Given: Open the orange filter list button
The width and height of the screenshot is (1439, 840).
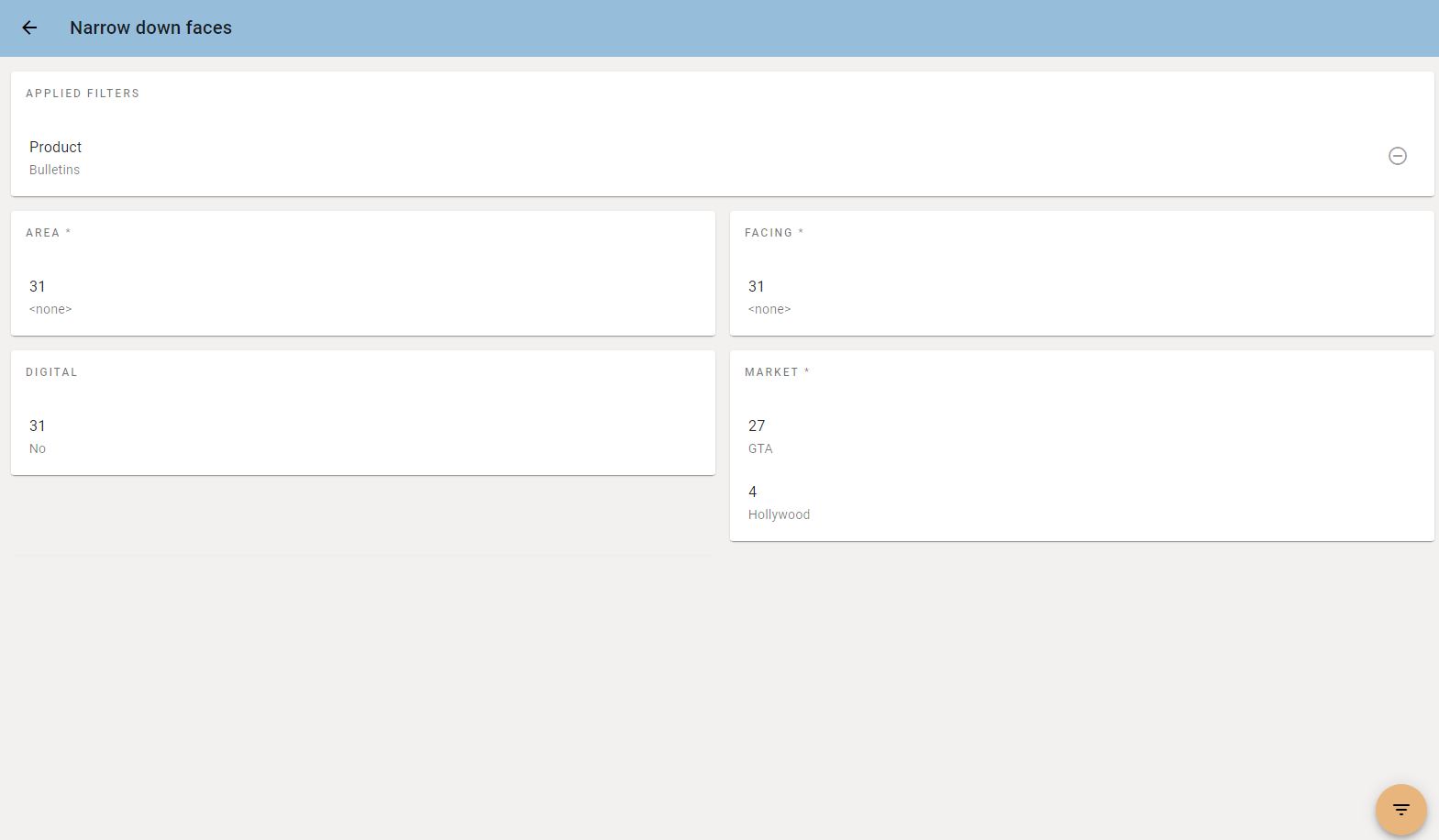Looking at the screenshot, I should (x=1400, y=810).
